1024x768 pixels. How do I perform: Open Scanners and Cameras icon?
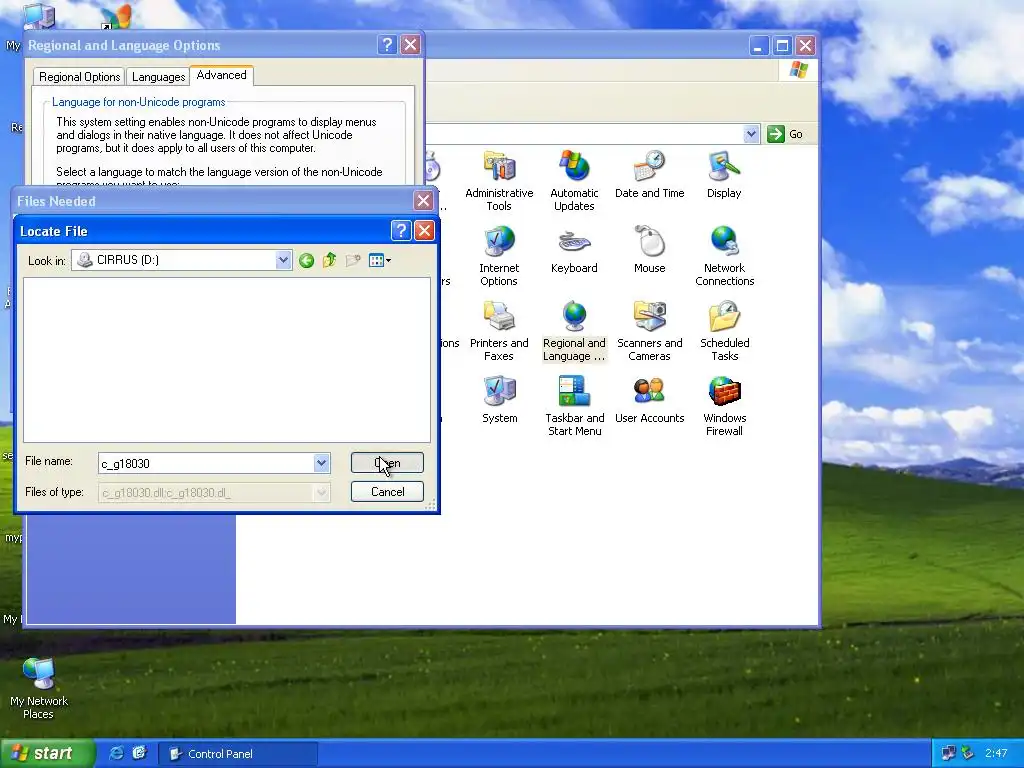[649, 331]
